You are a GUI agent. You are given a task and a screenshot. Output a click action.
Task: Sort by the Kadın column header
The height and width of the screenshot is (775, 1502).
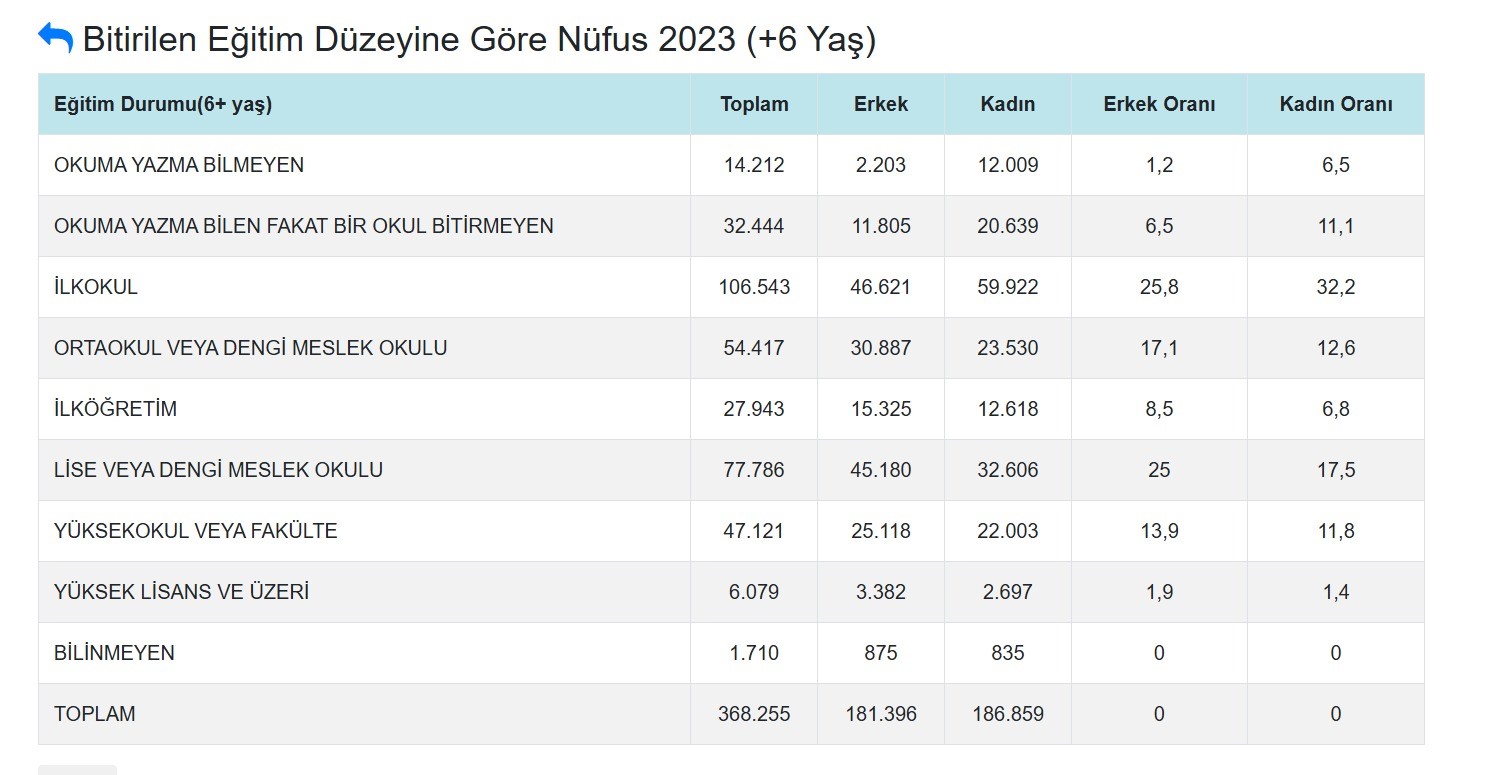coord(1007,103)
